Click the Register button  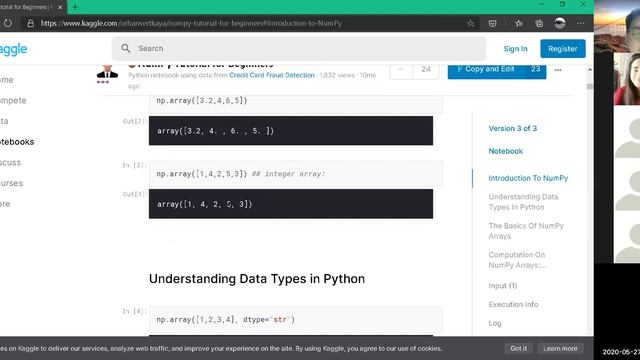[563, 49]
